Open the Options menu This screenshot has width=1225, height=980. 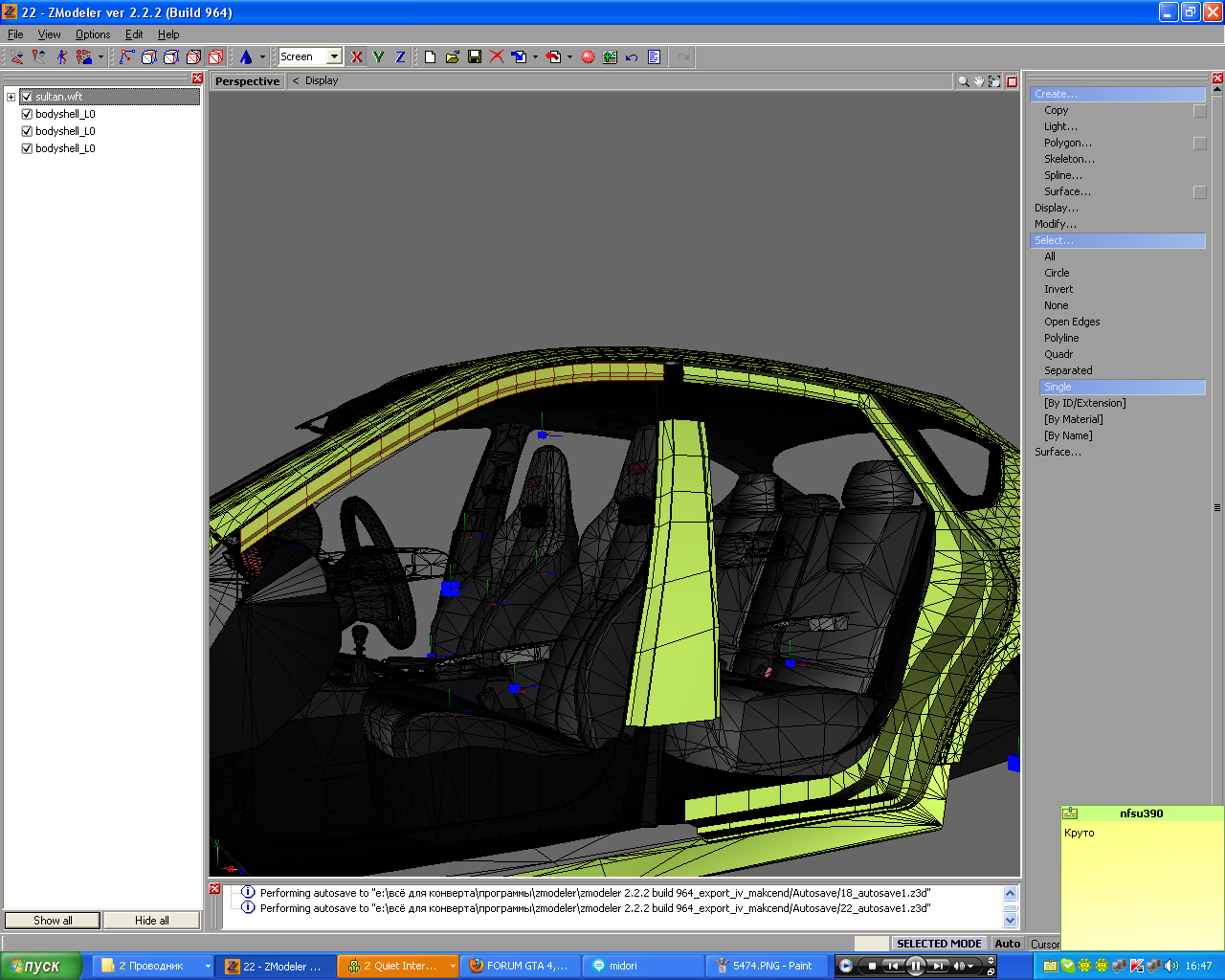coord(93,34)
